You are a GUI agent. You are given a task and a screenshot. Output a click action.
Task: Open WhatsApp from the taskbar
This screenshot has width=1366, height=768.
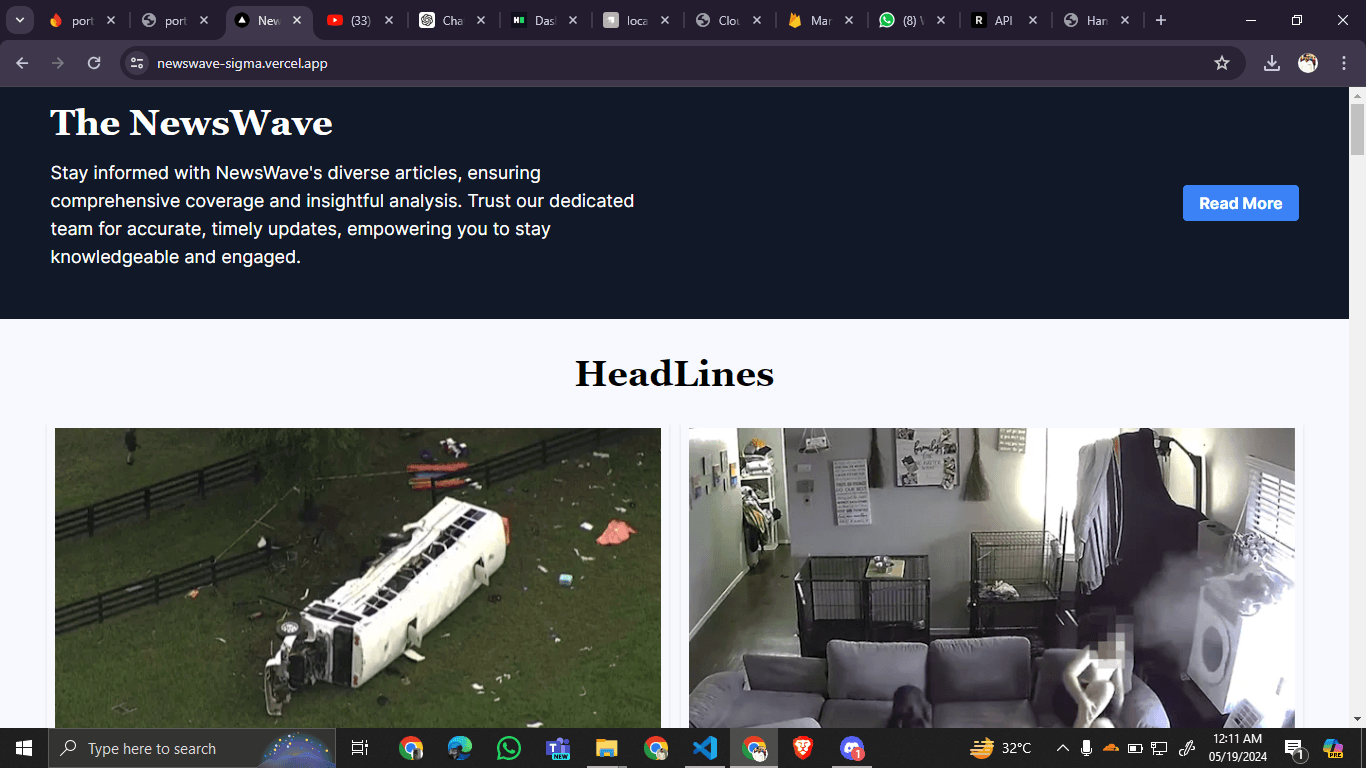coord(509,748)
